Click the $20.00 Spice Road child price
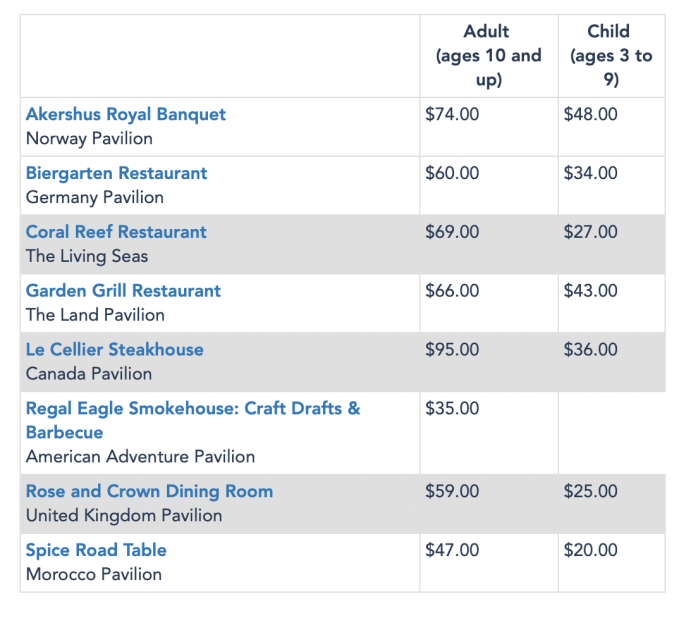 590,550
